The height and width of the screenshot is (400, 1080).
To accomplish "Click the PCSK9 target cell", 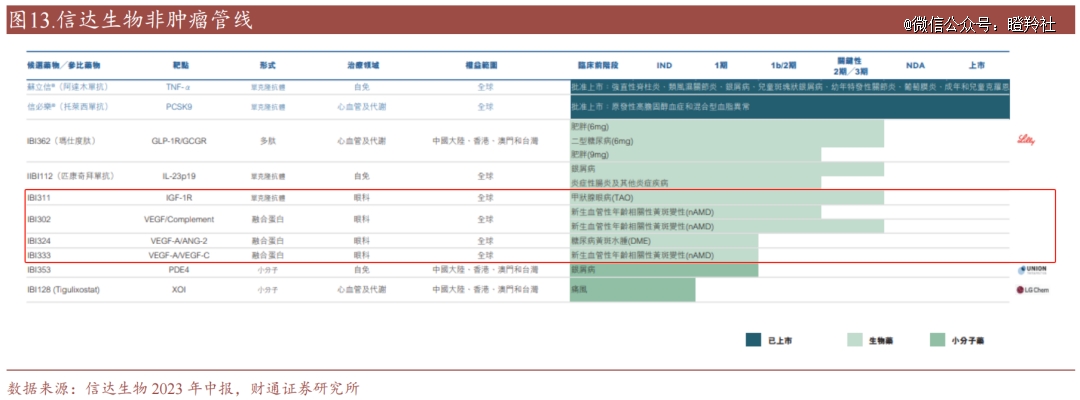I will click(x=179, y=107).
